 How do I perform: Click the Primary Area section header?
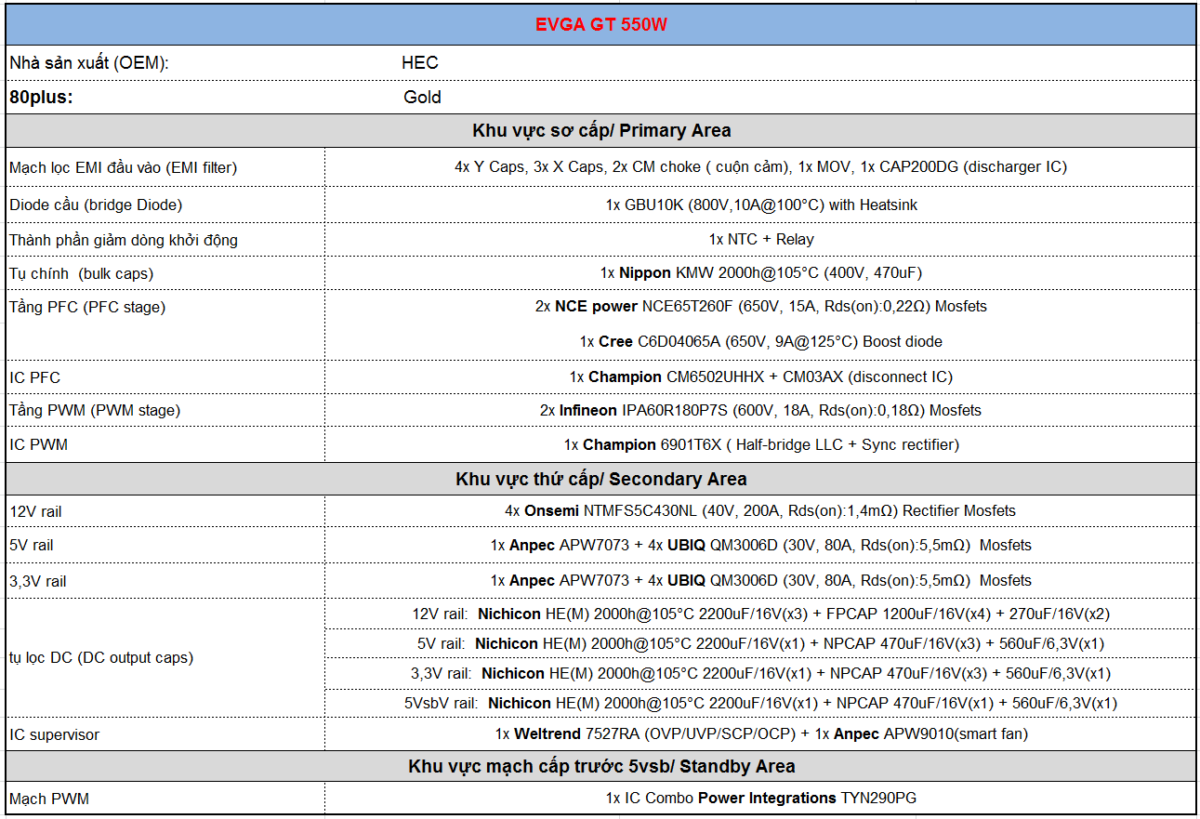point(600,131)
